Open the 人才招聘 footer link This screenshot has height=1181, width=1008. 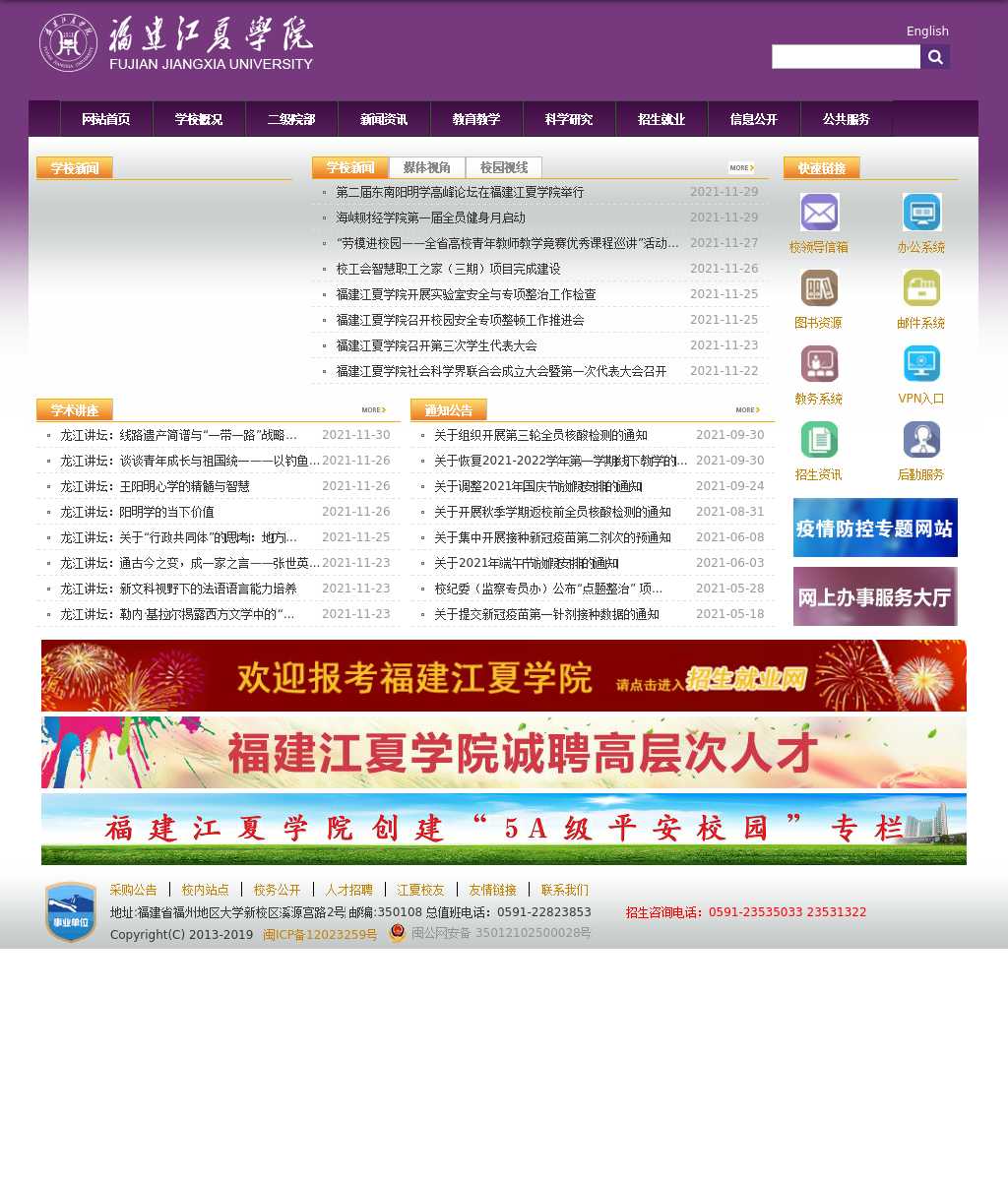(x=348, y=890)
